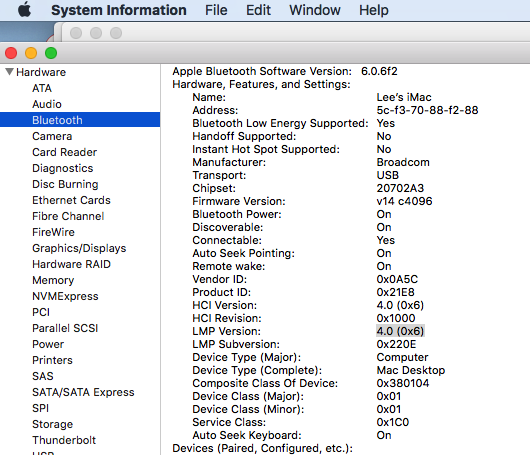The image size is (530, 455).
Task: Open the File menu
Action: point(216,10)
